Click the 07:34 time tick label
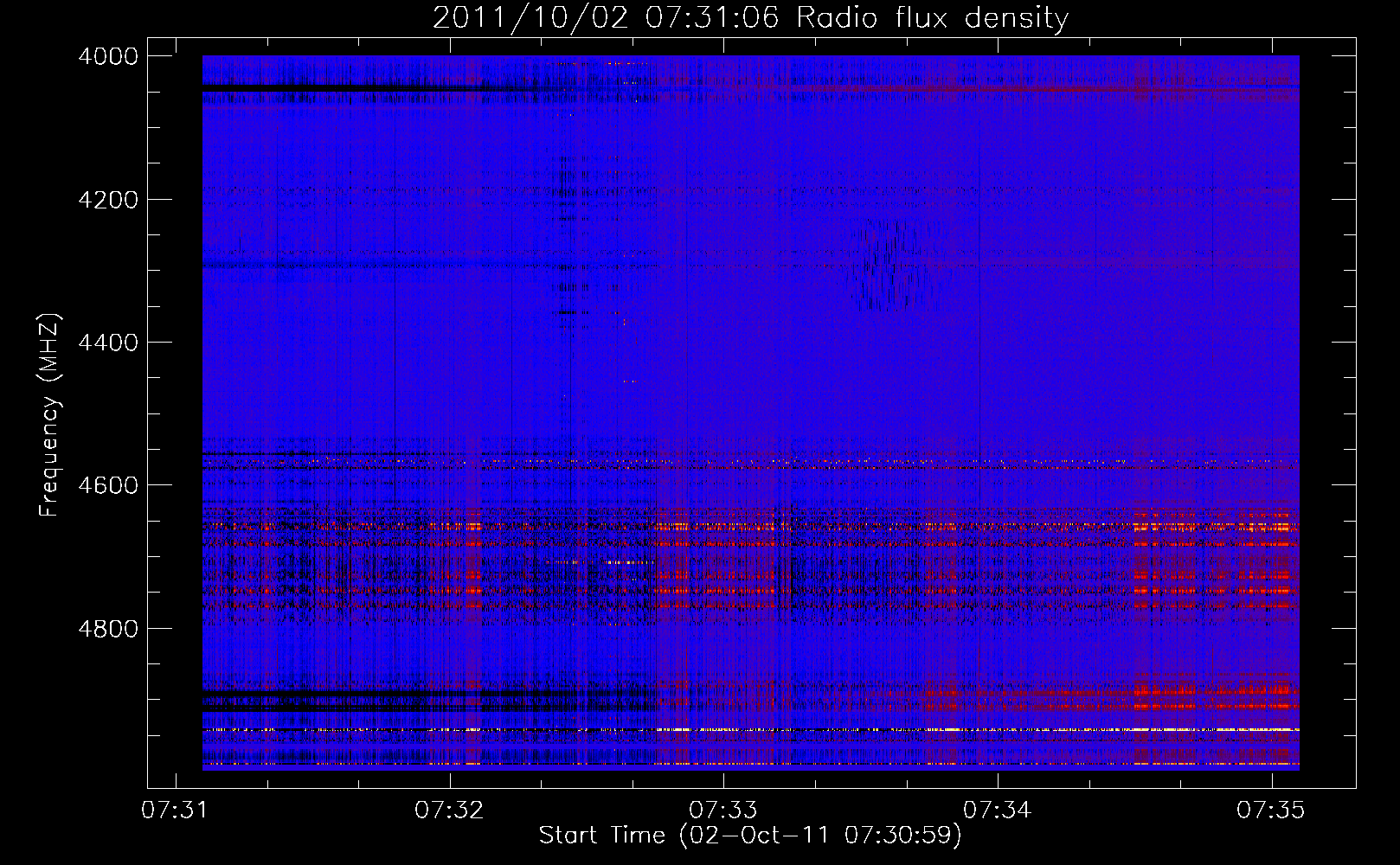This screenshot has height=865, width=1400. (x=998, y=810)
